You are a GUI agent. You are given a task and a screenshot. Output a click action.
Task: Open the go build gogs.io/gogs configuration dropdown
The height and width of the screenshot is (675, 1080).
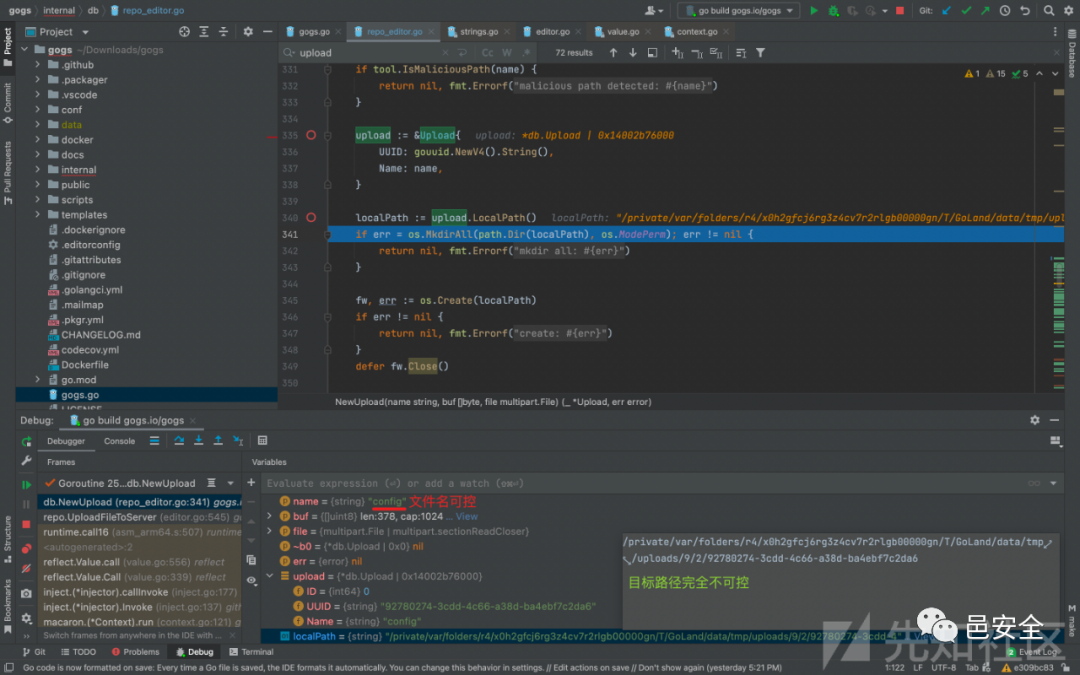[738, 11]
